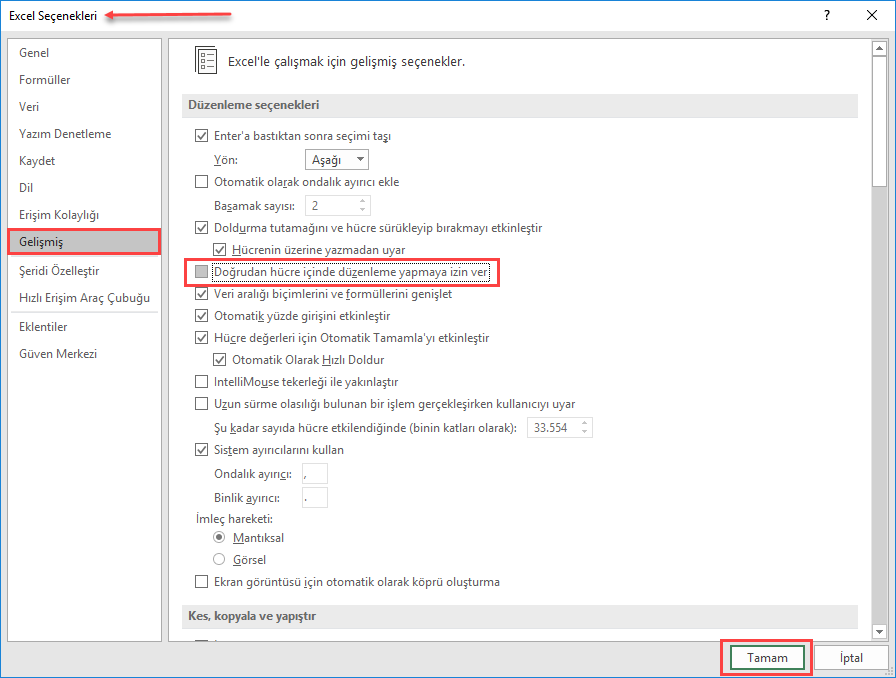Enable 'IntelliMouse tekerleği ile yakınlaştır'
The width and height of the screenshot is (896, 678).
pyautogui.click(x=201, y=382)
